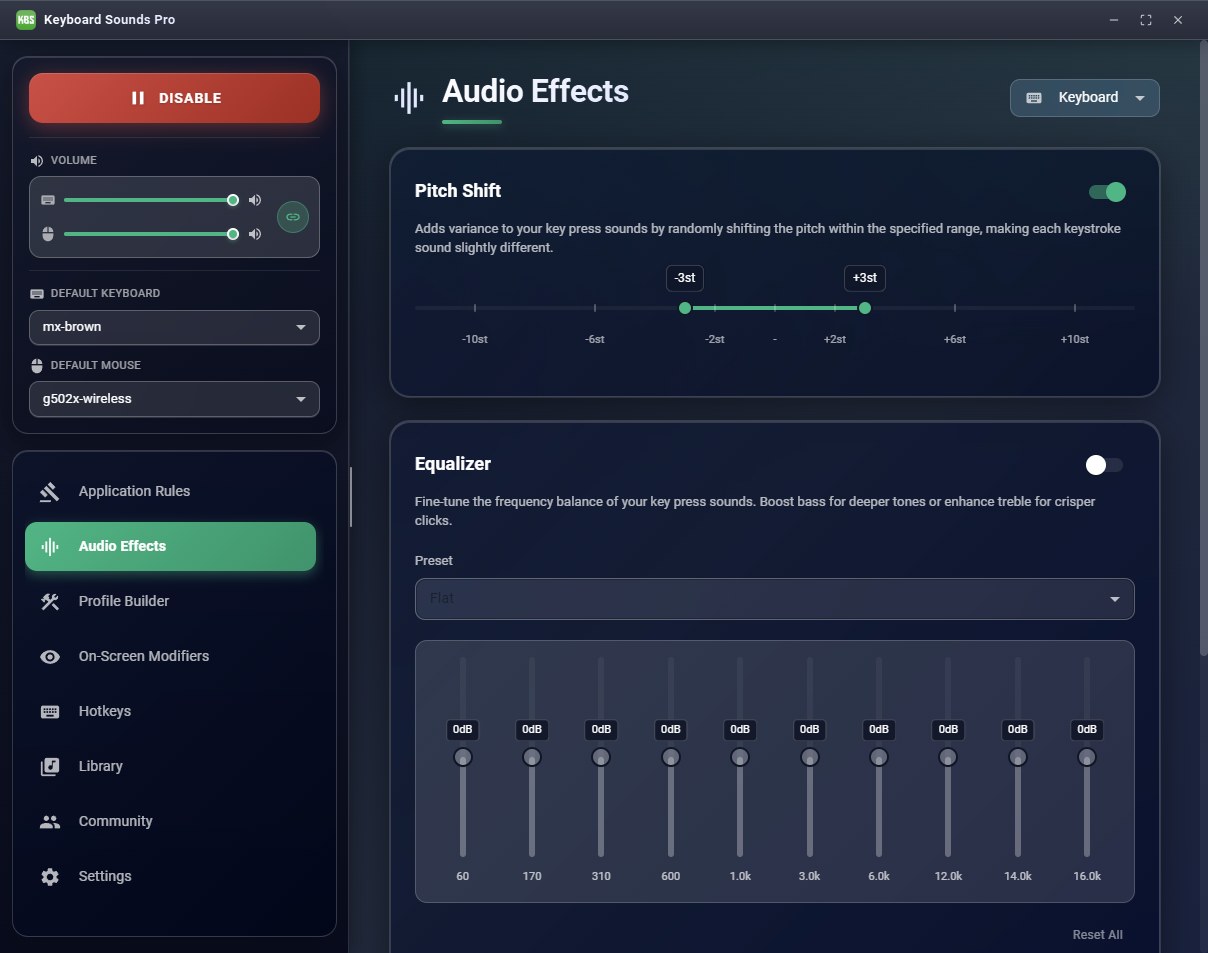The width and height of the screenshot is (1208, 953).
Task: Open the Keyboard device selector dropdown
Action: pos(1085,98)
